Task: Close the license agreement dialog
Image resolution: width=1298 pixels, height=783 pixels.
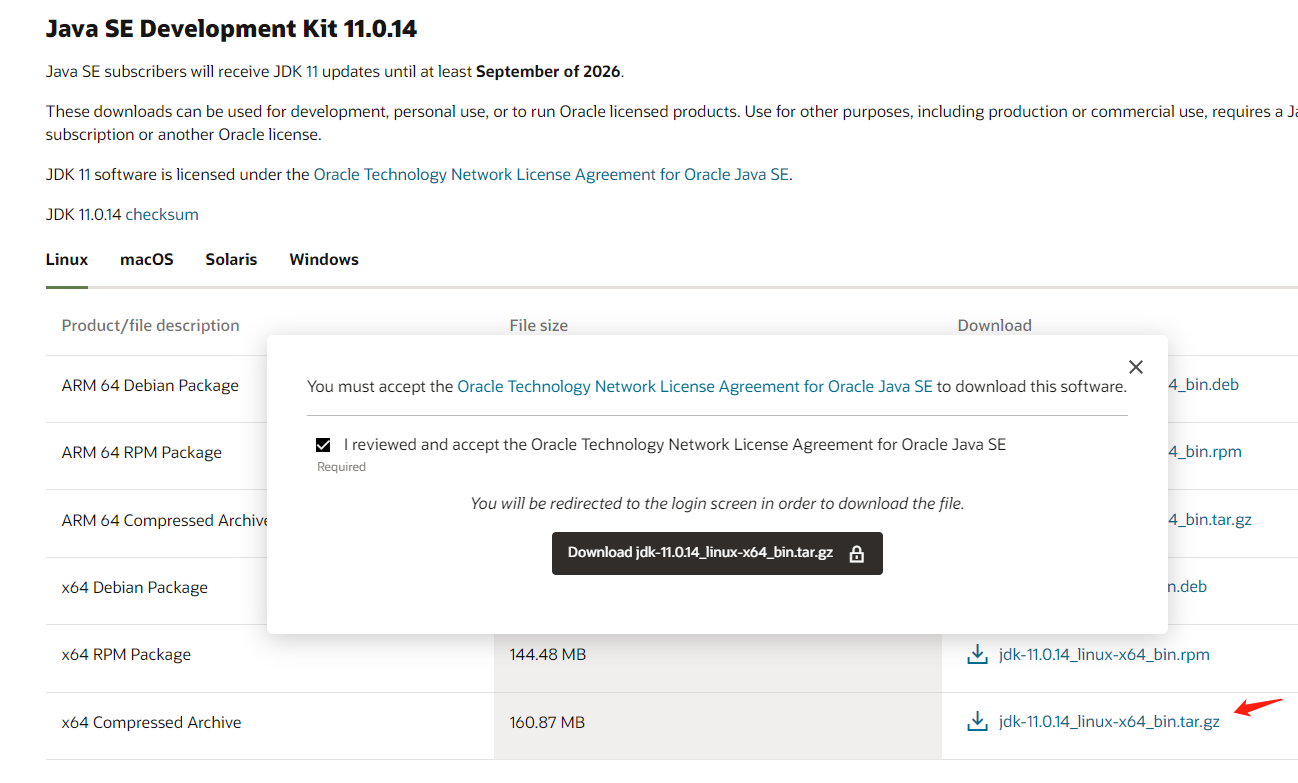Action: point(1135,367)
